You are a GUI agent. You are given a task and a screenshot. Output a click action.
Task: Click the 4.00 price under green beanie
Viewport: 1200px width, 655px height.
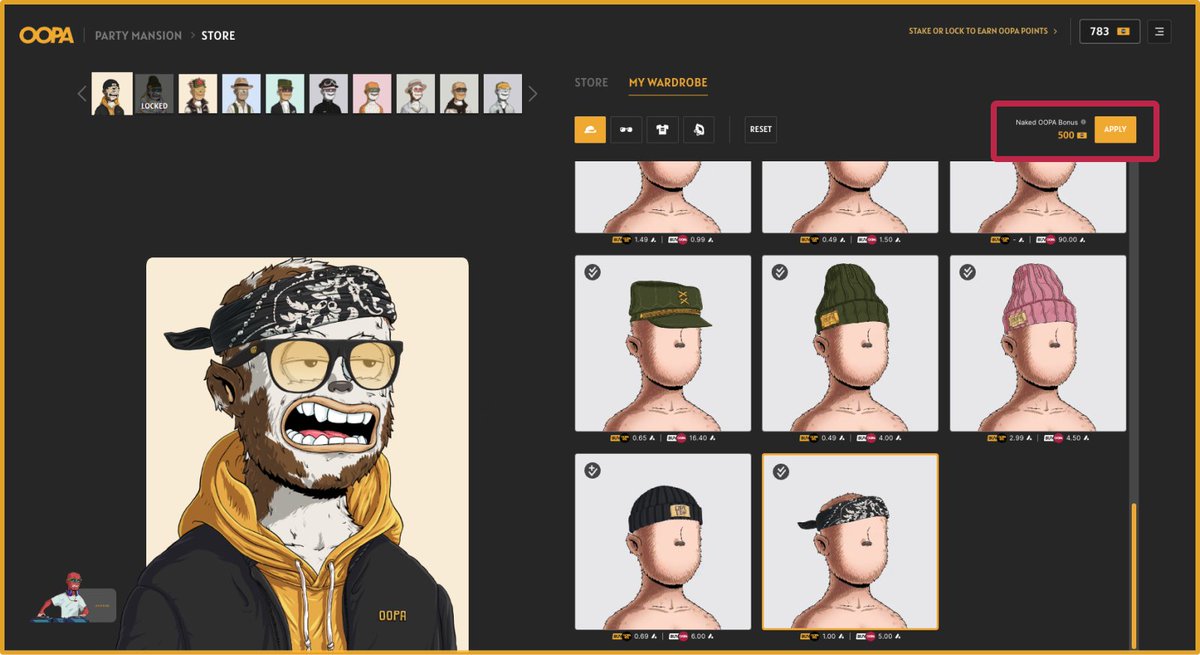pyautogui.click(x=885, y=438)
